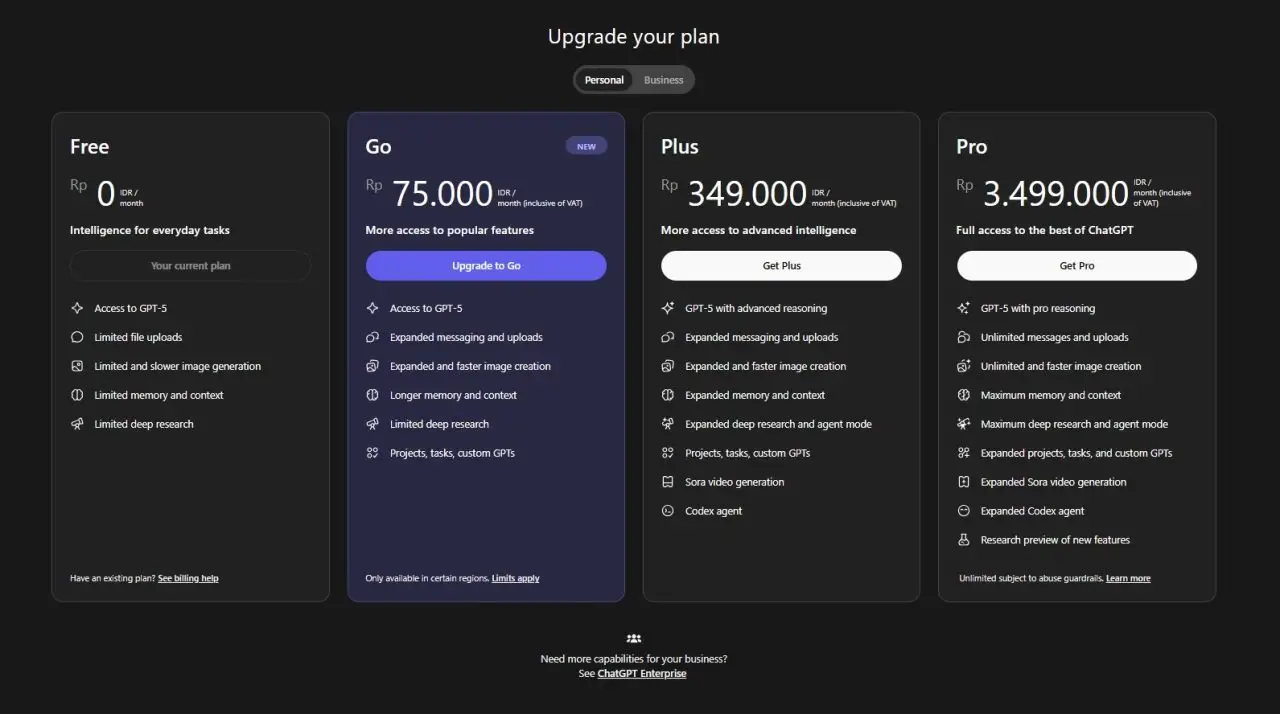
Task: Click the Get Plus button
Action: (x=781, y=265)
